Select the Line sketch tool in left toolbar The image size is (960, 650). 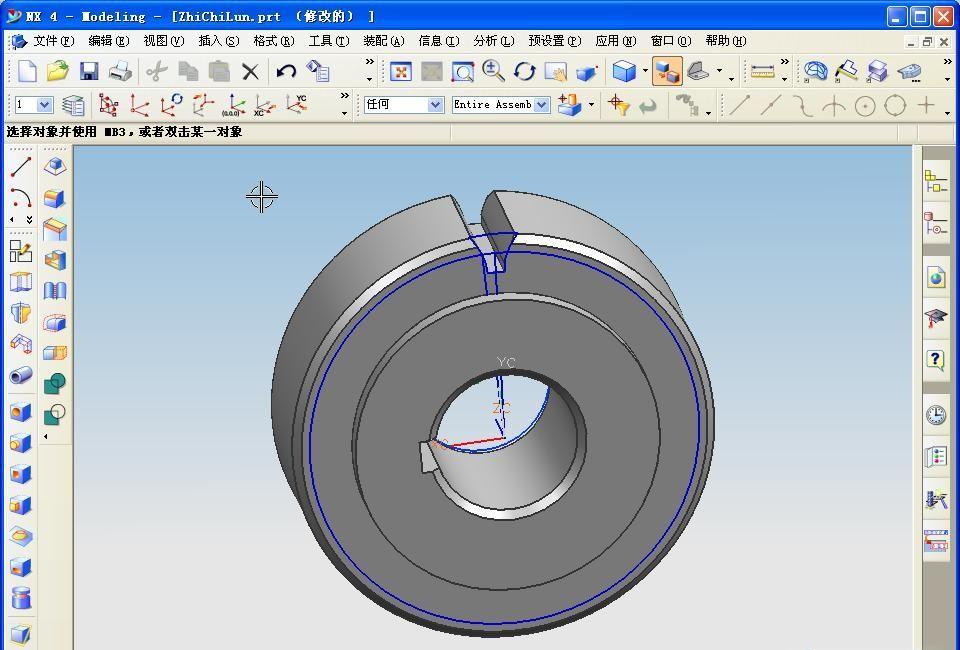click(20, 167)
